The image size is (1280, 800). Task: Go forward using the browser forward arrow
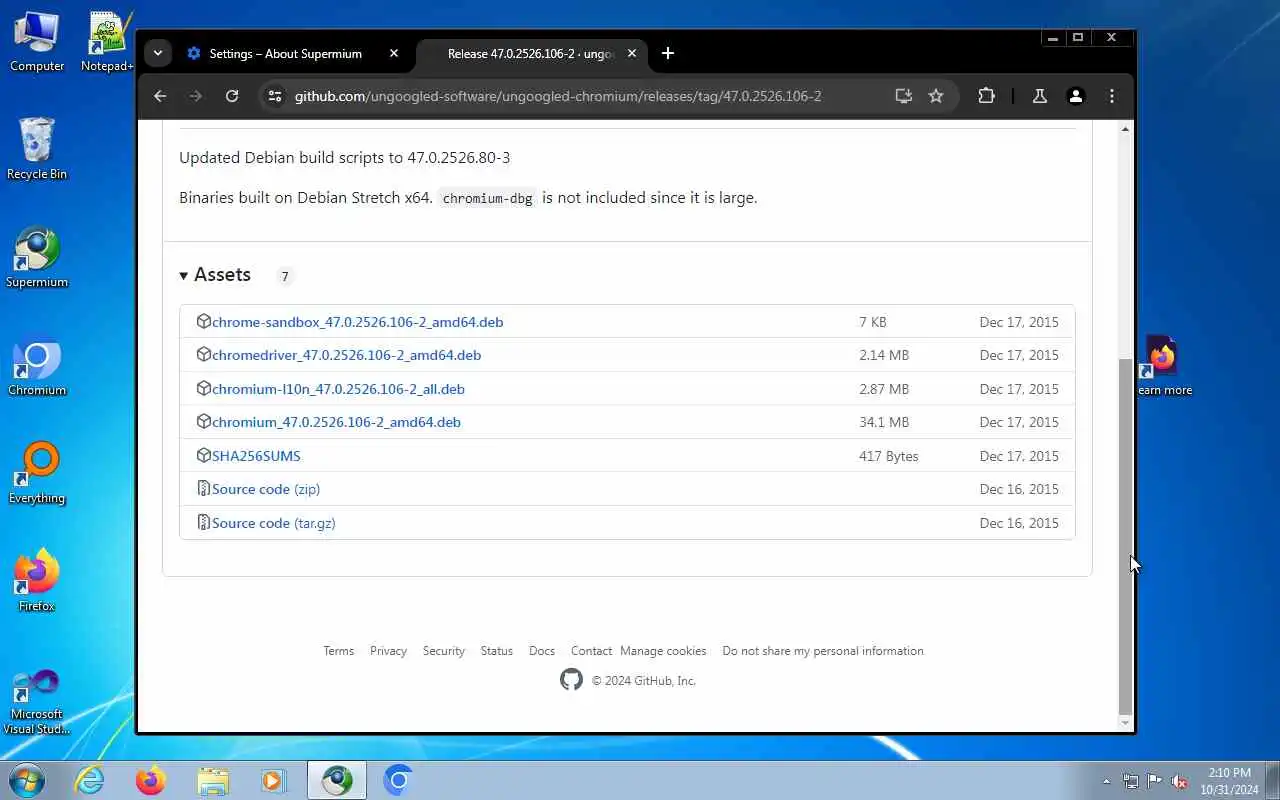tap(196, 96)
